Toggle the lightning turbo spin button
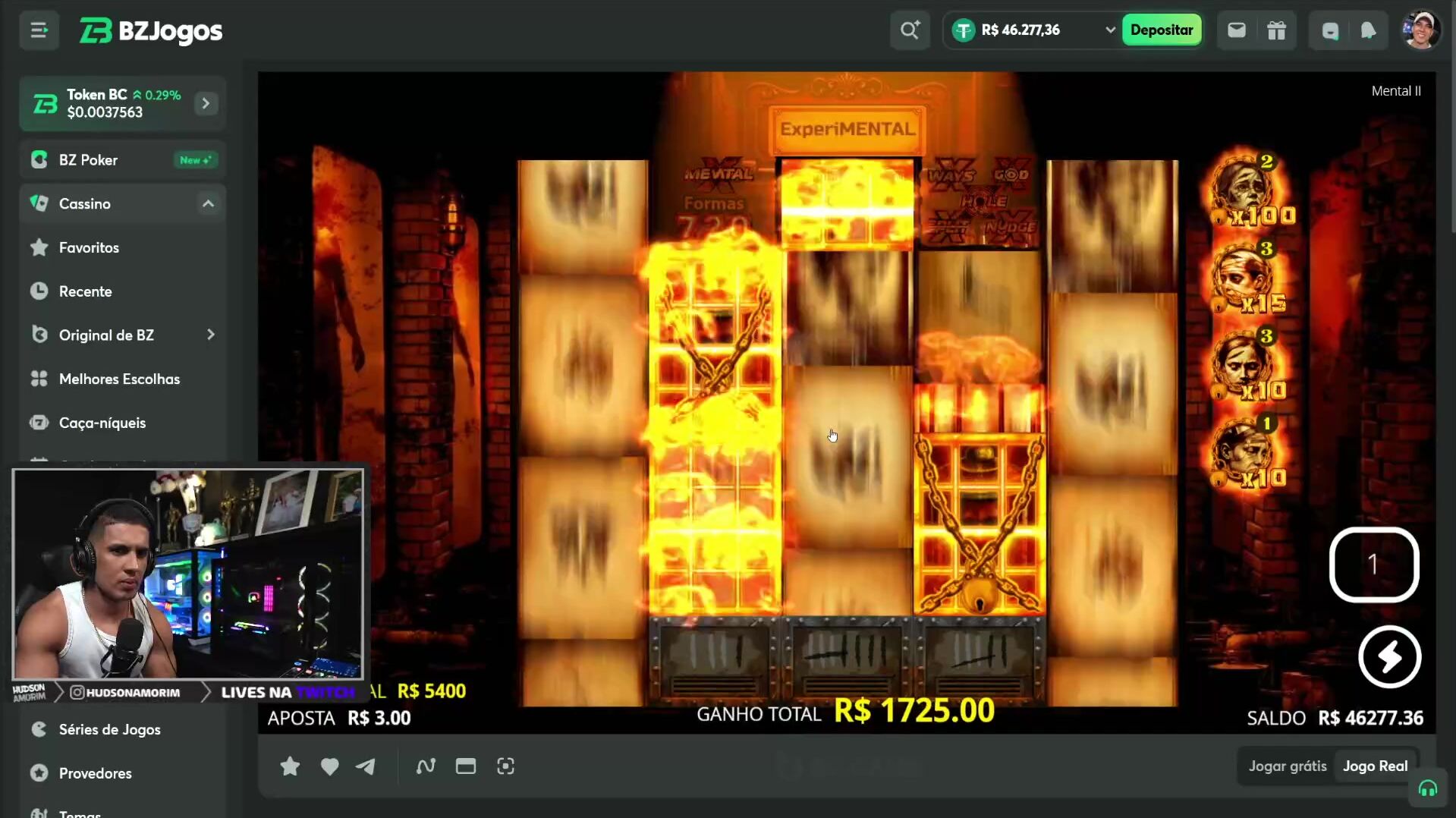Viewport: 1456px width, 818px height. (x=1389, y=657)
